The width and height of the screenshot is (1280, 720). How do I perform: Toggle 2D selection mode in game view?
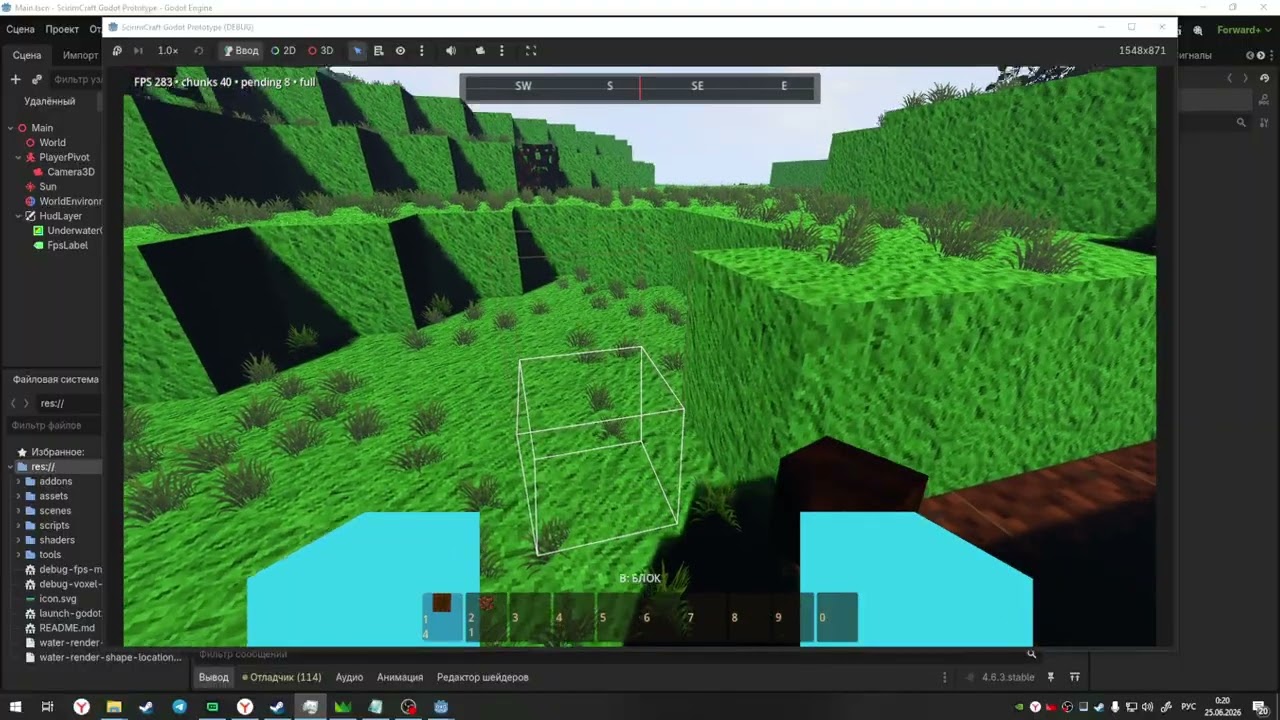coord(284,50)
